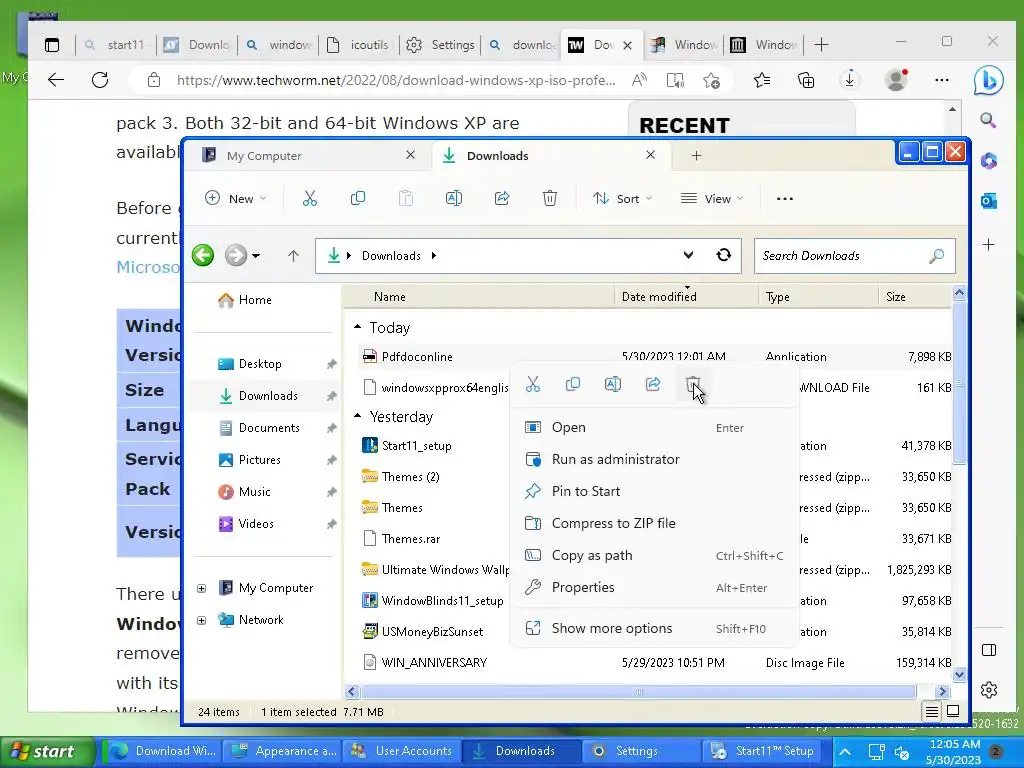Image resolution: width=1024 pixels, height=768 pixels.
Task: Click the Copy icon in the context menu
Action: click(x=573, y=384)
